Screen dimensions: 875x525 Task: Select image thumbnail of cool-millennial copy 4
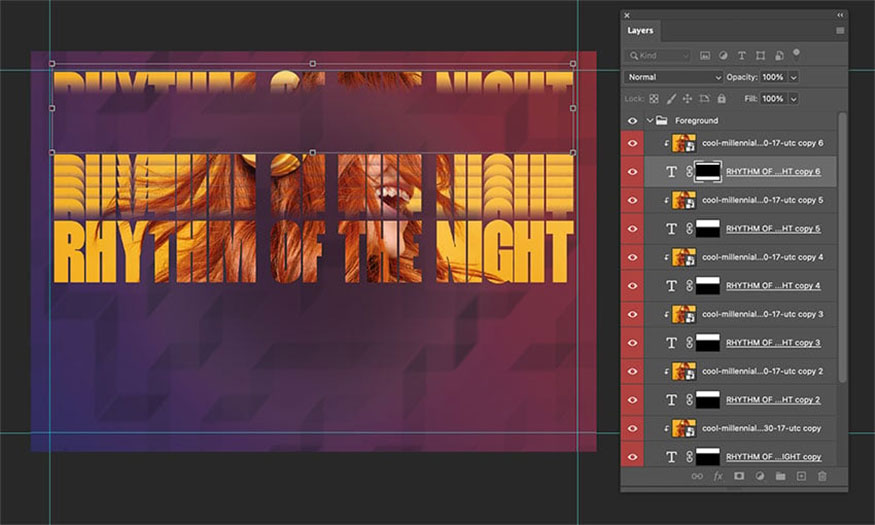[x=684, y=257]
